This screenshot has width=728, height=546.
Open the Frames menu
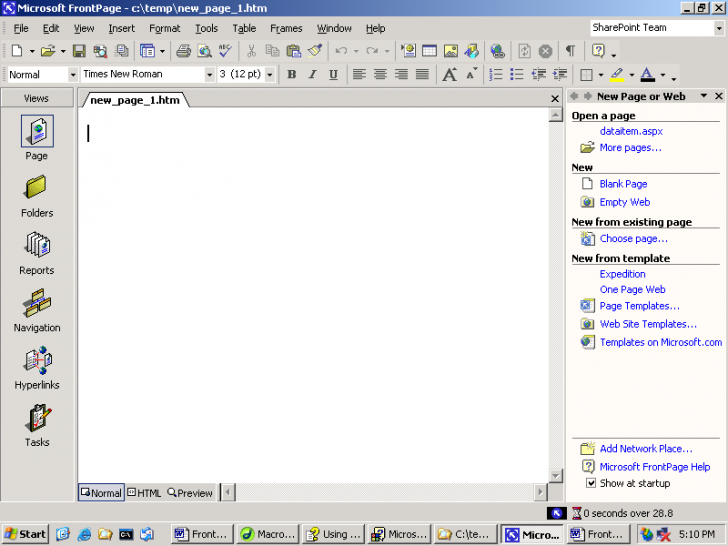tap(286, 28)
